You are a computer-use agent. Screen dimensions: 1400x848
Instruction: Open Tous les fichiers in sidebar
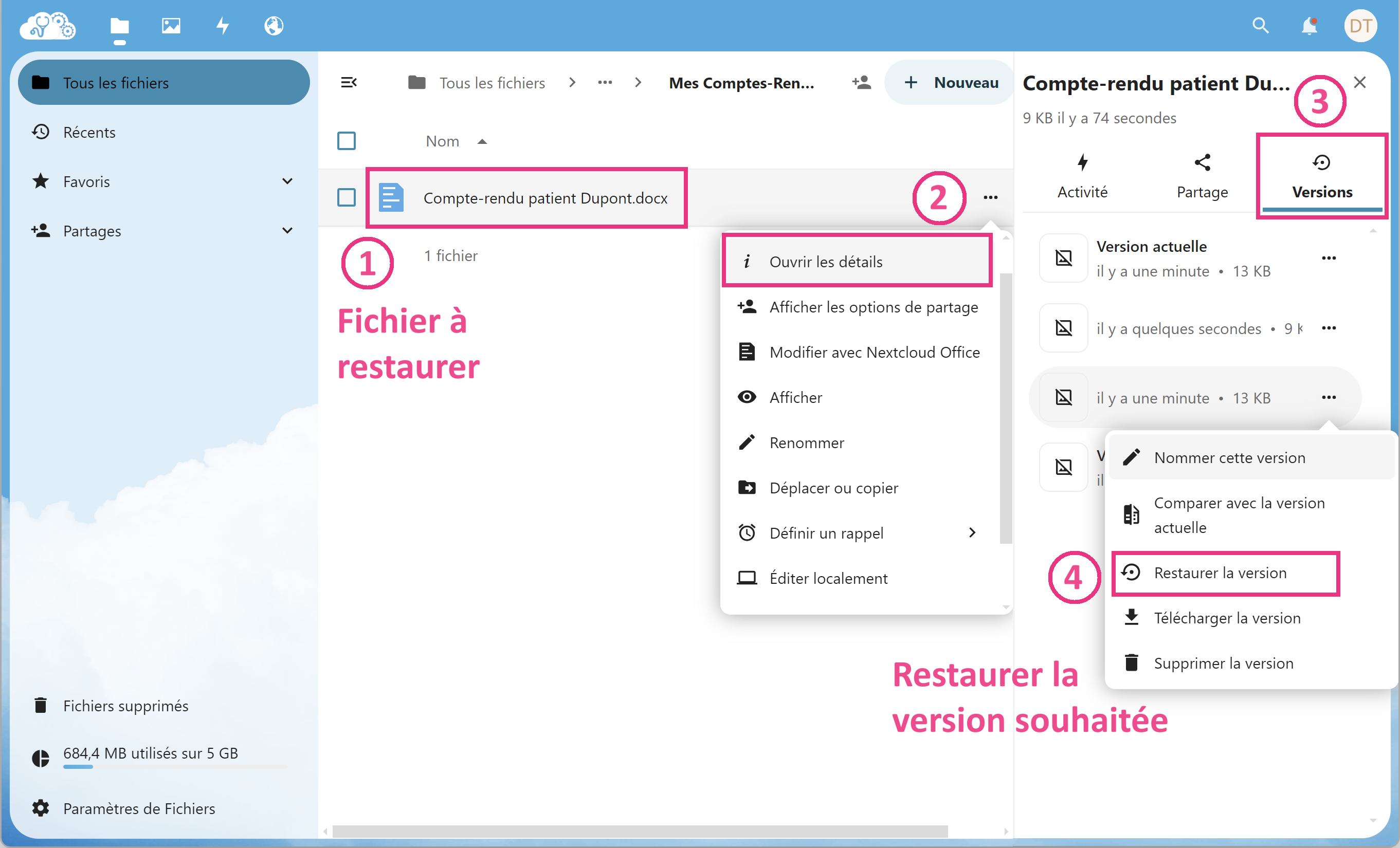pos(164,83)
